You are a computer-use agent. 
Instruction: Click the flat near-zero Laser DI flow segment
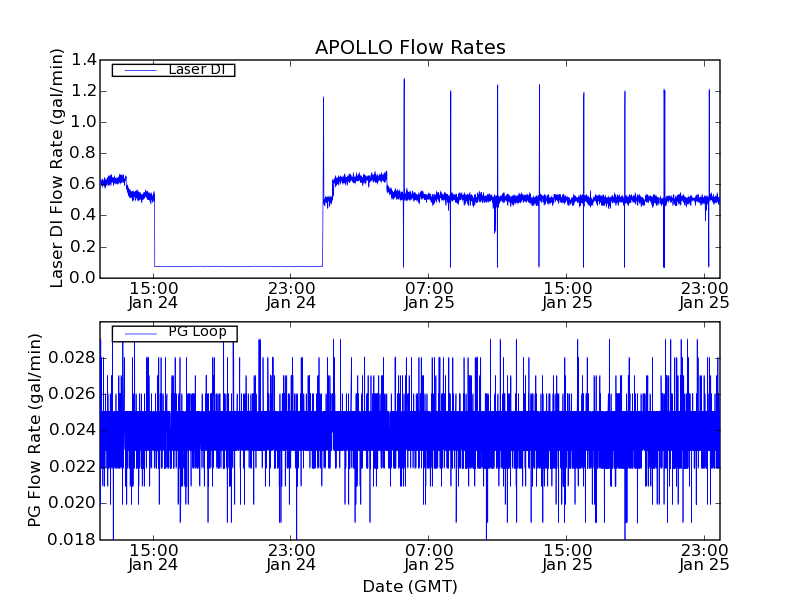click(x=238, y=266)
